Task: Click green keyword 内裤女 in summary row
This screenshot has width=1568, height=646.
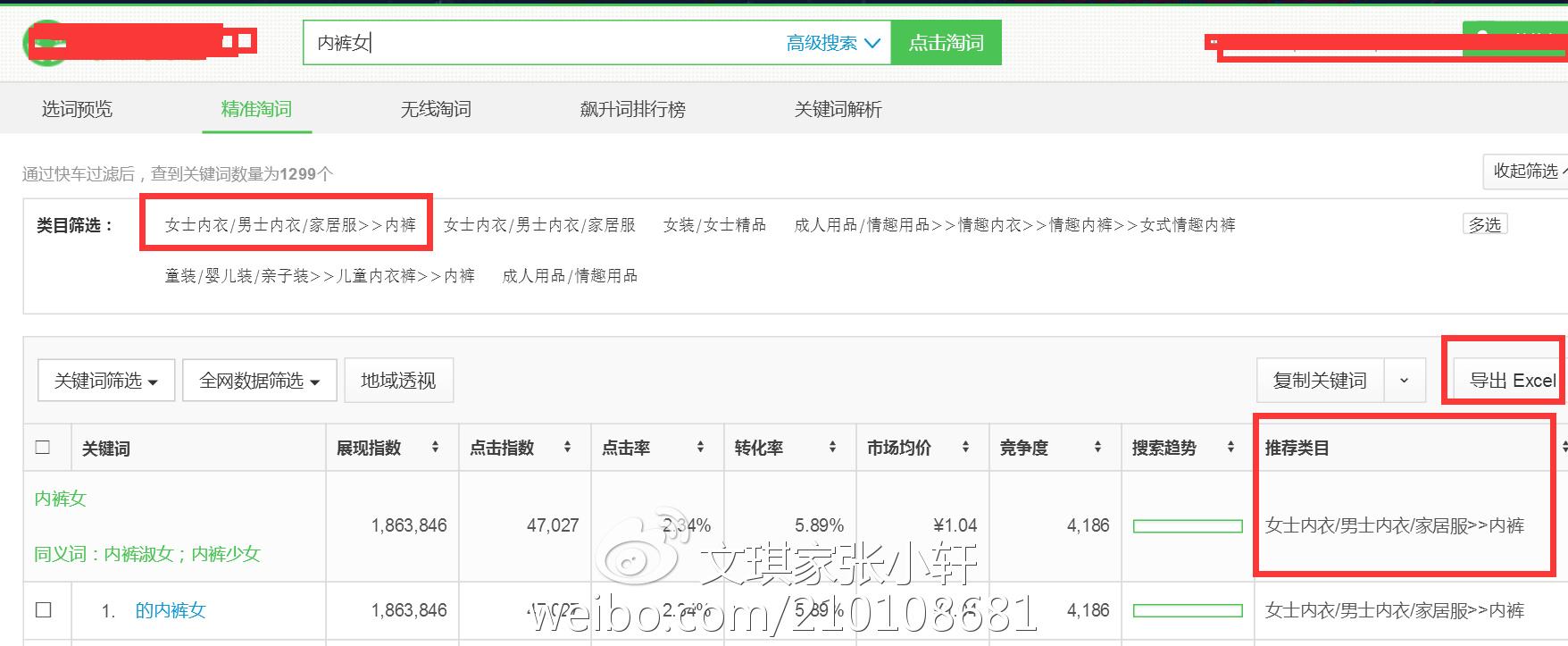Action: tap(60, 499)
